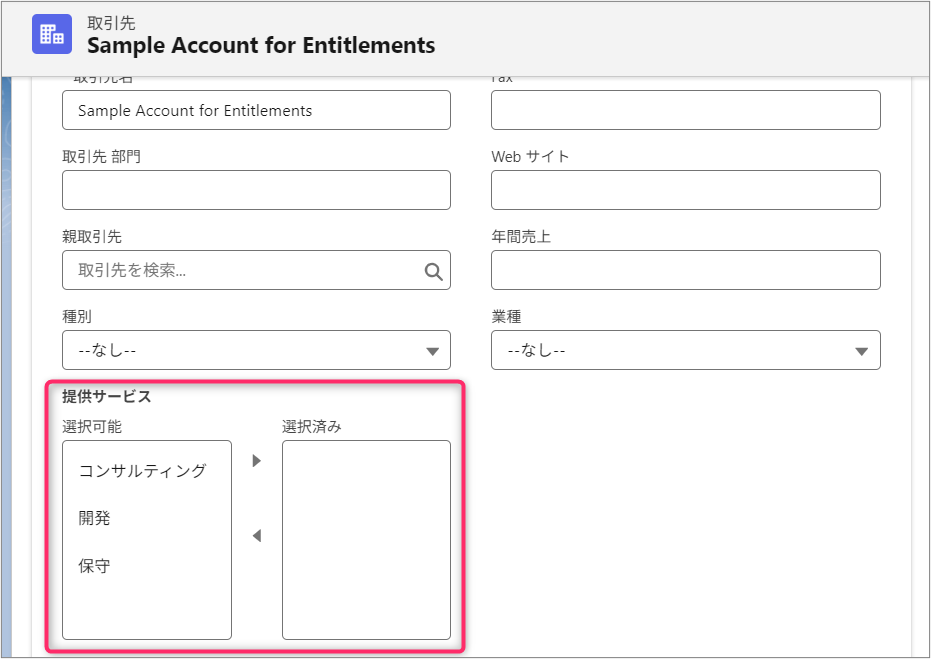931x659 pixels.
Task: Focus the Web サイト input field
Action: (685, 190)
